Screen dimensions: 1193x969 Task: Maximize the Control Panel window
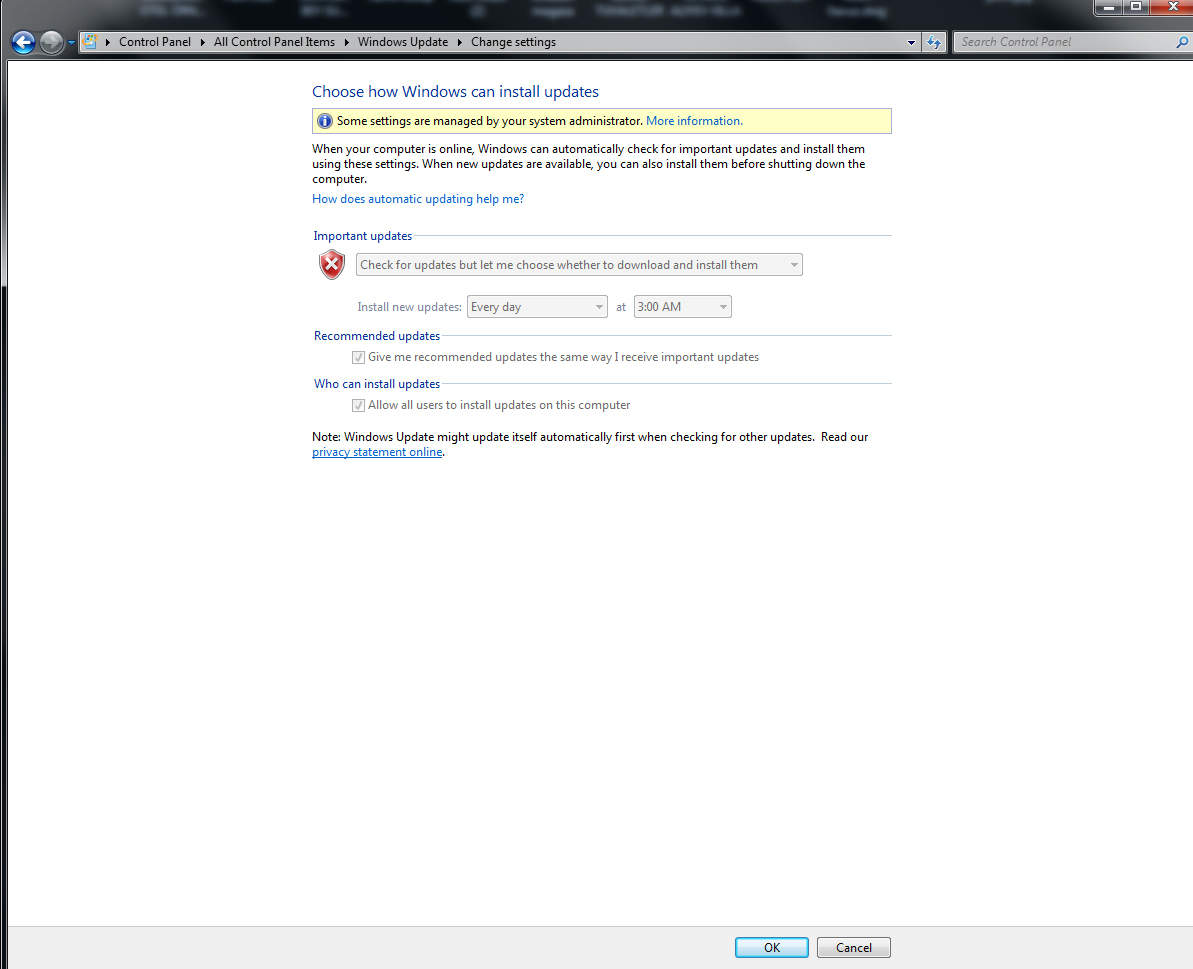(1135, 7)
